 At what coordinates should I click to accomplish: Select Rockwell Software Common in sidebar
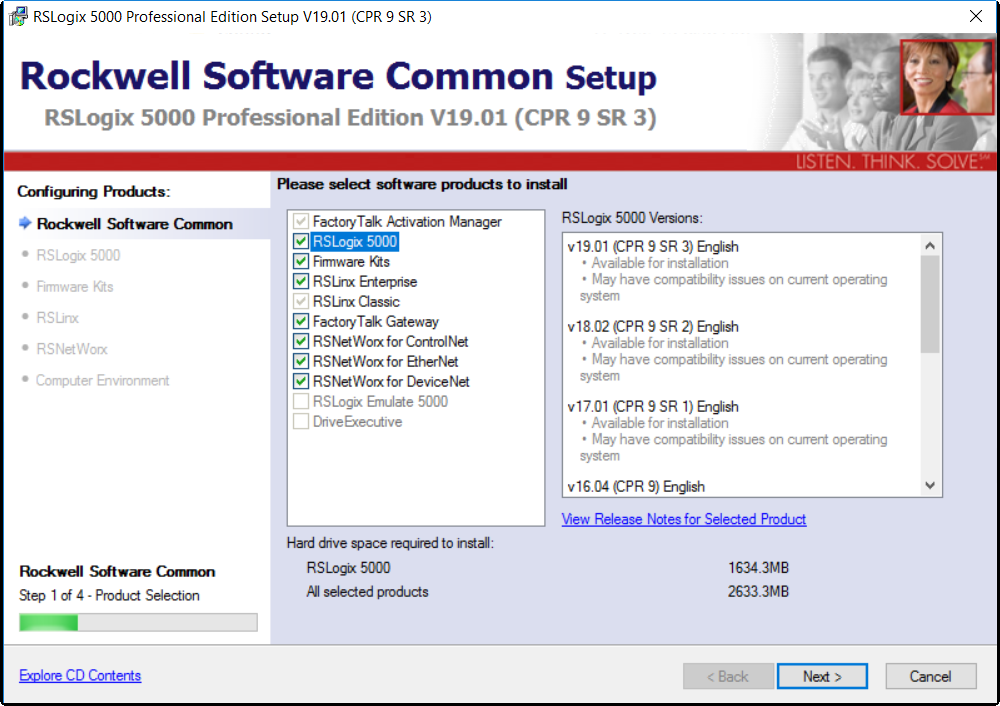click(x=135, y=224)
